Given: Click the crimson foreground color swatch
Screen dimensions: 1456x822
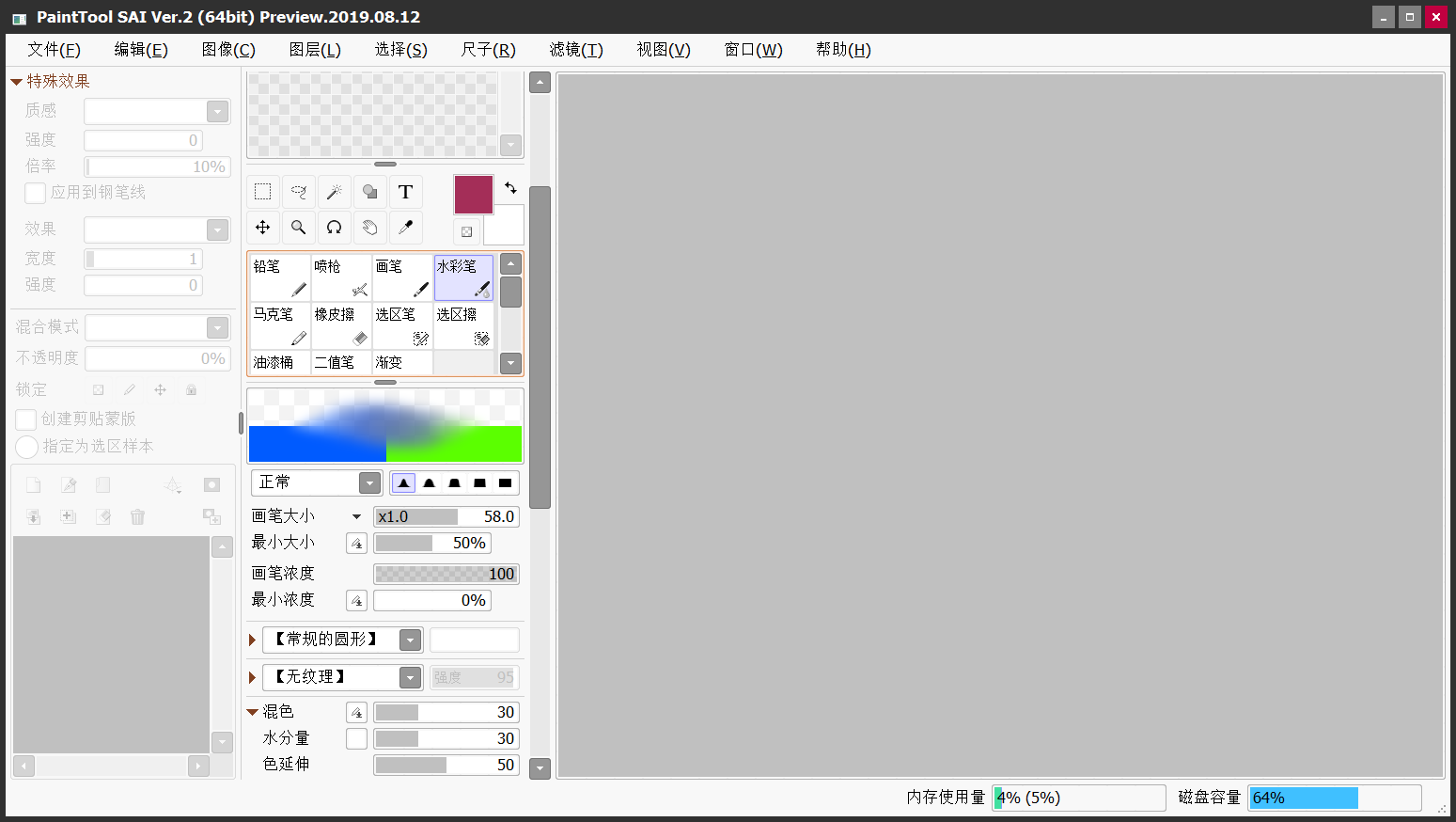Looking at the screenshot, I should [x=474, y=195].
